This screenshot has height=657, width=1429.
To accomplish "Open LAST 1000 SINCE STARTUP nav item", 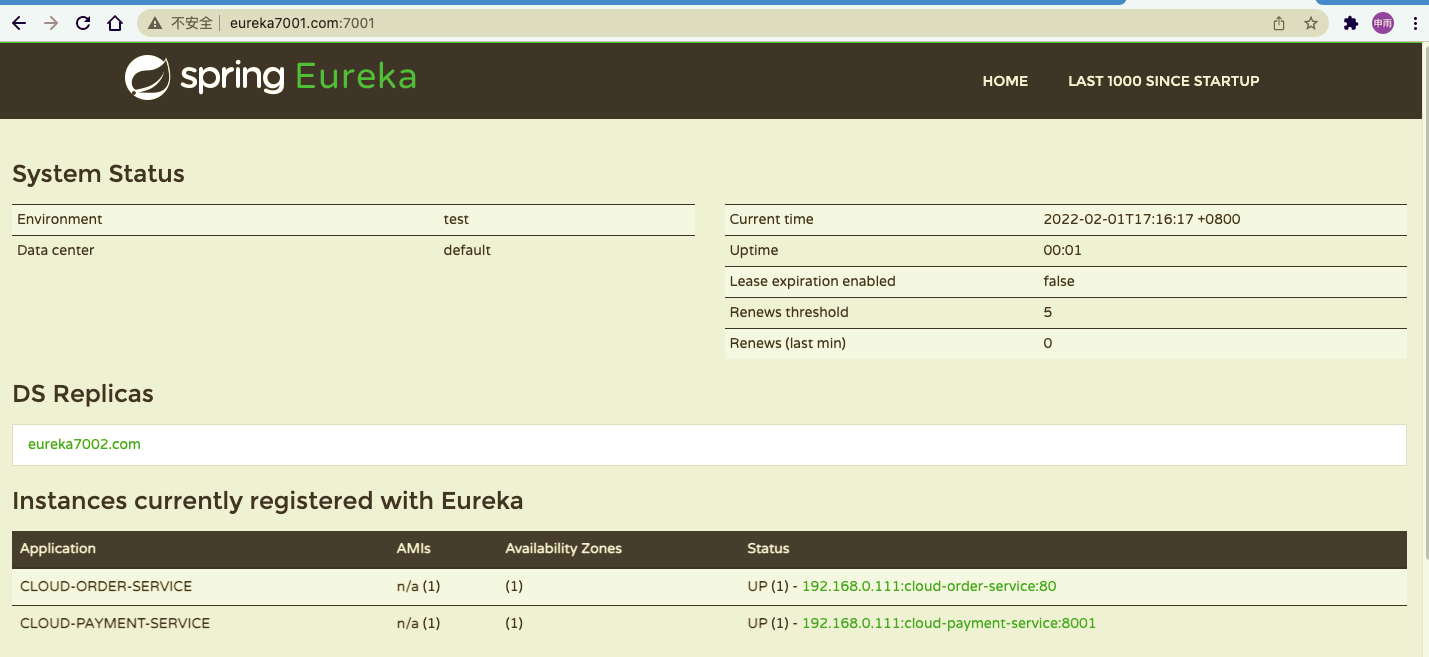I will [1163, 81].
